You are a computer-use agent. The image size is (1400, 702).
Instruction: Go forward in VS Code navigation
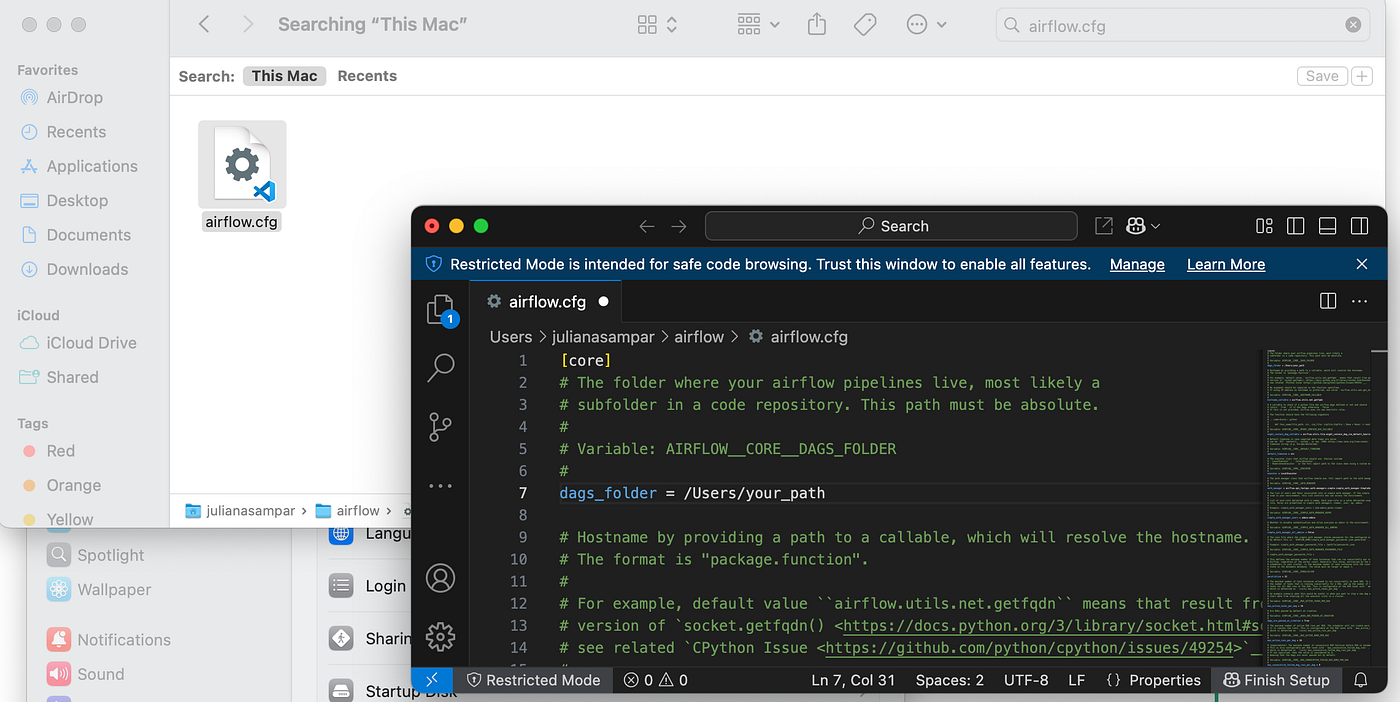tap(679, 226)
